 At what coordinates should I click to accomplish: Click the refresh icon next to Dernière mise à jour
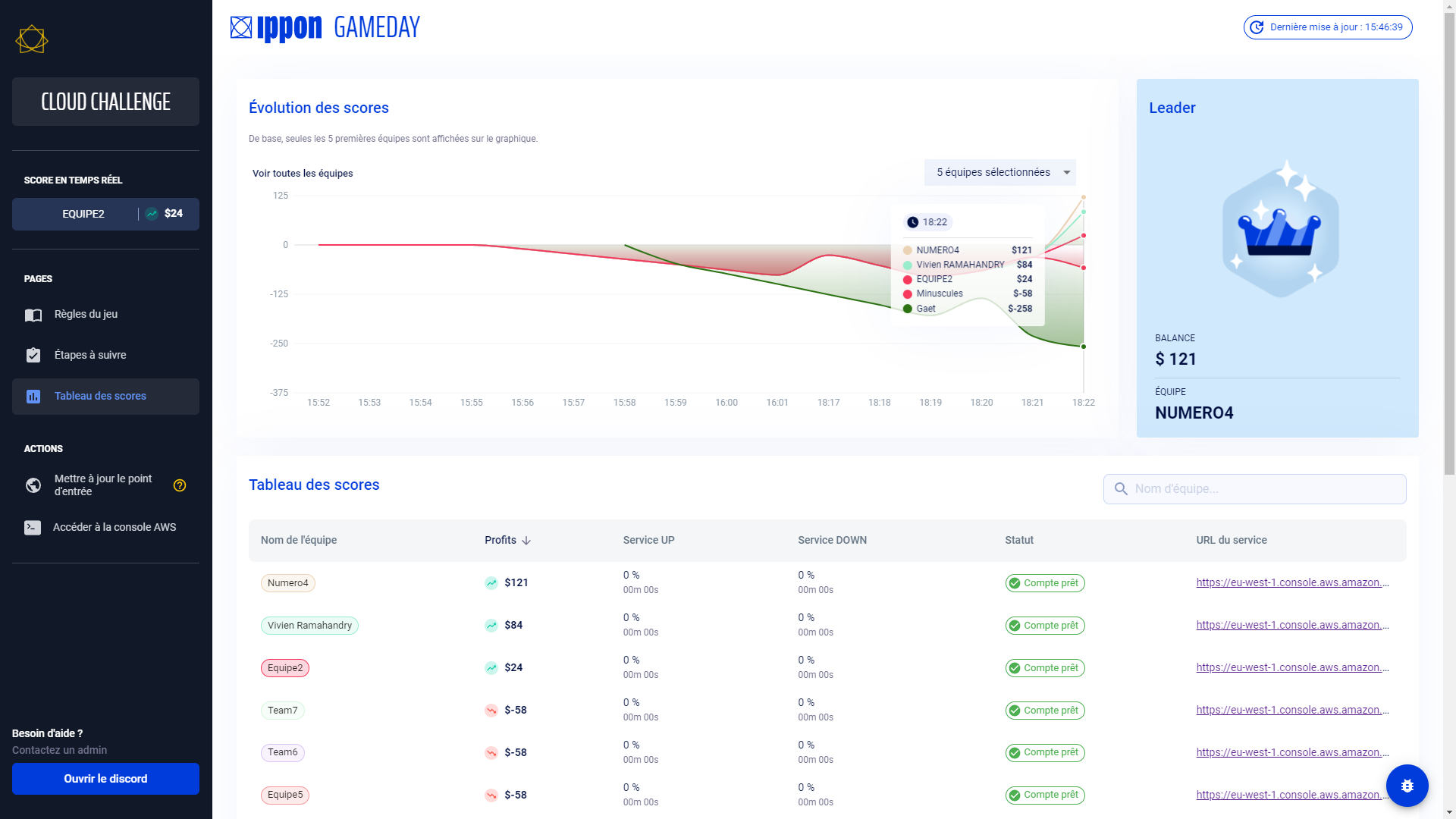1257,27
